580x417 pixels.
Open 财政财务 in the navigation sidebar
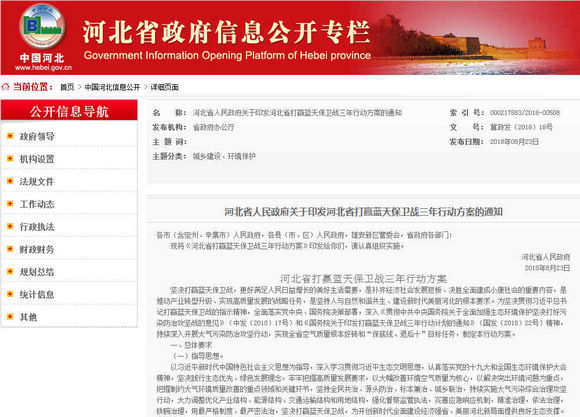pos(37,249)
